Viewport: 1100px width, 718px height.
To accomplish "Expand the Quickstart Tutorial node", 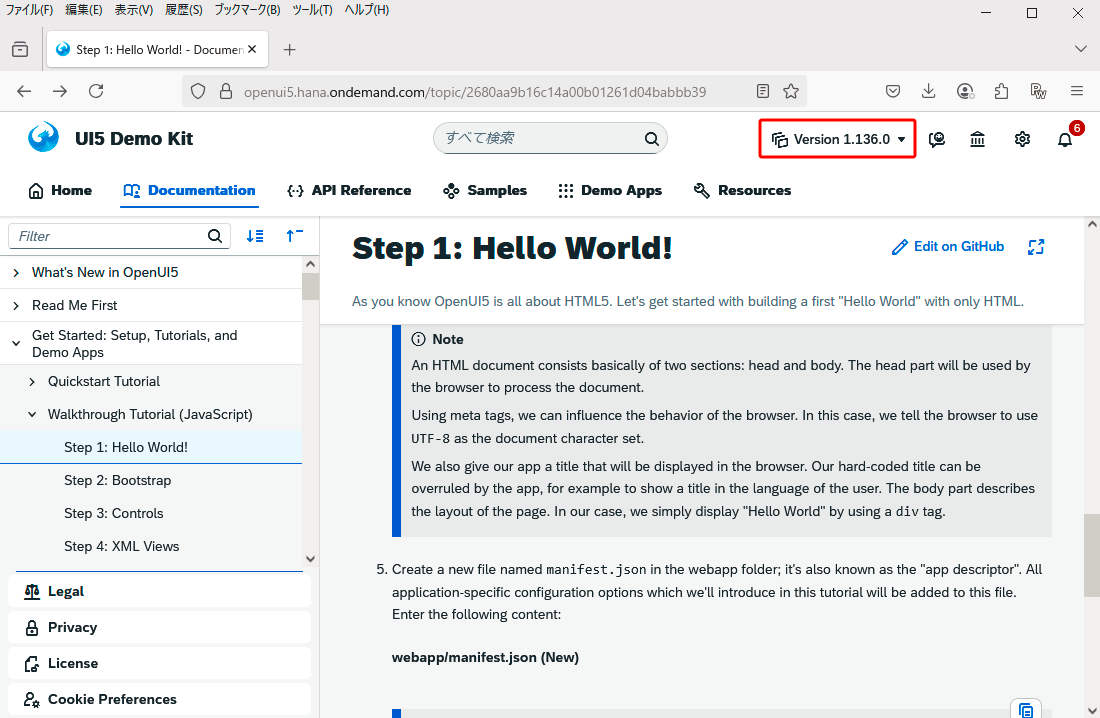I will click(x=32, y=381).
